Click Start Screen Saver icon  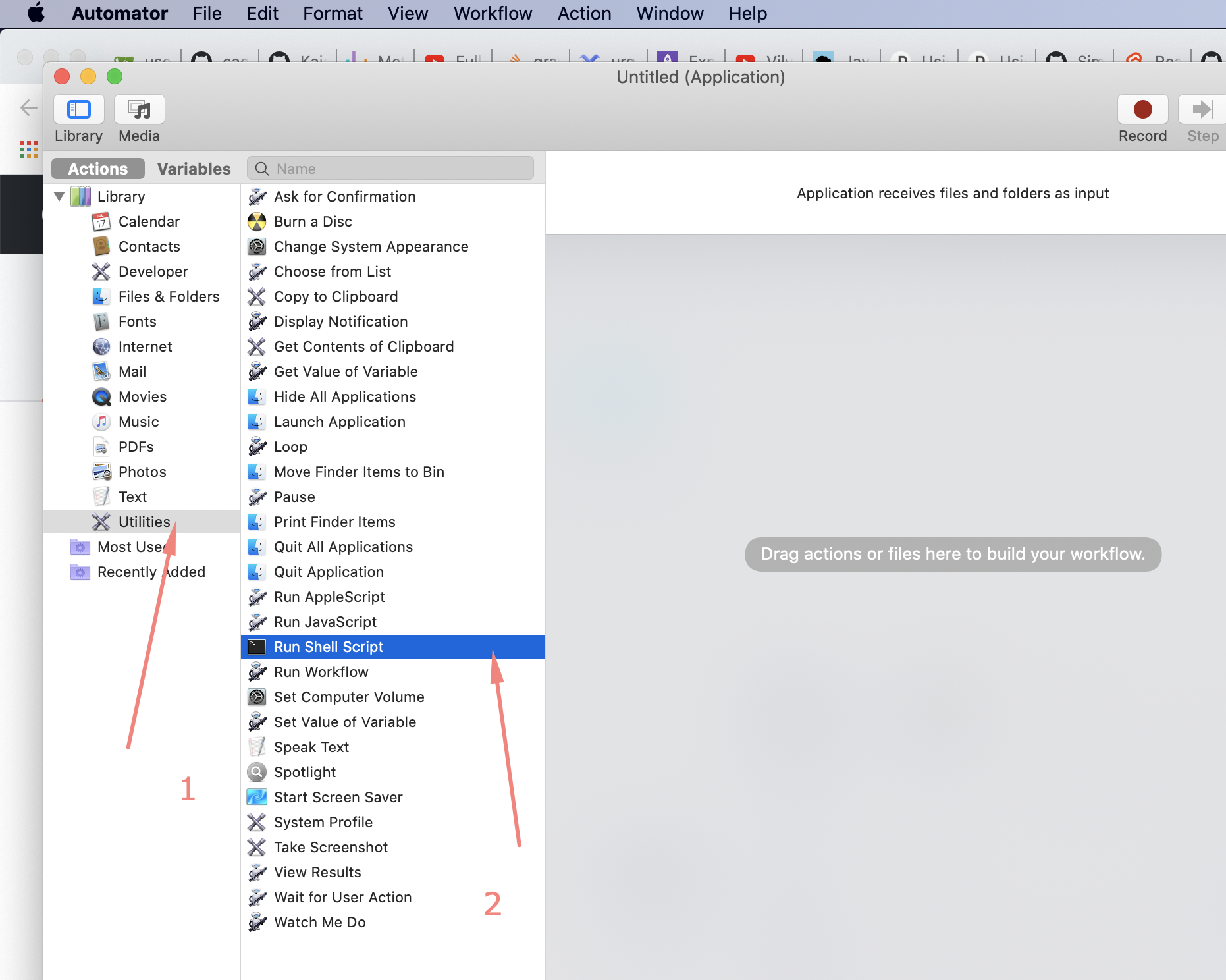pyautogui.click(x=257, y=797)
